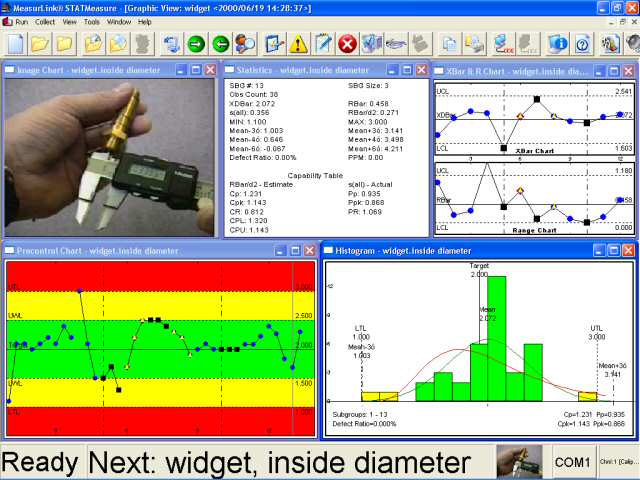Click the red X cancel icon

click(x=347, y=43)
